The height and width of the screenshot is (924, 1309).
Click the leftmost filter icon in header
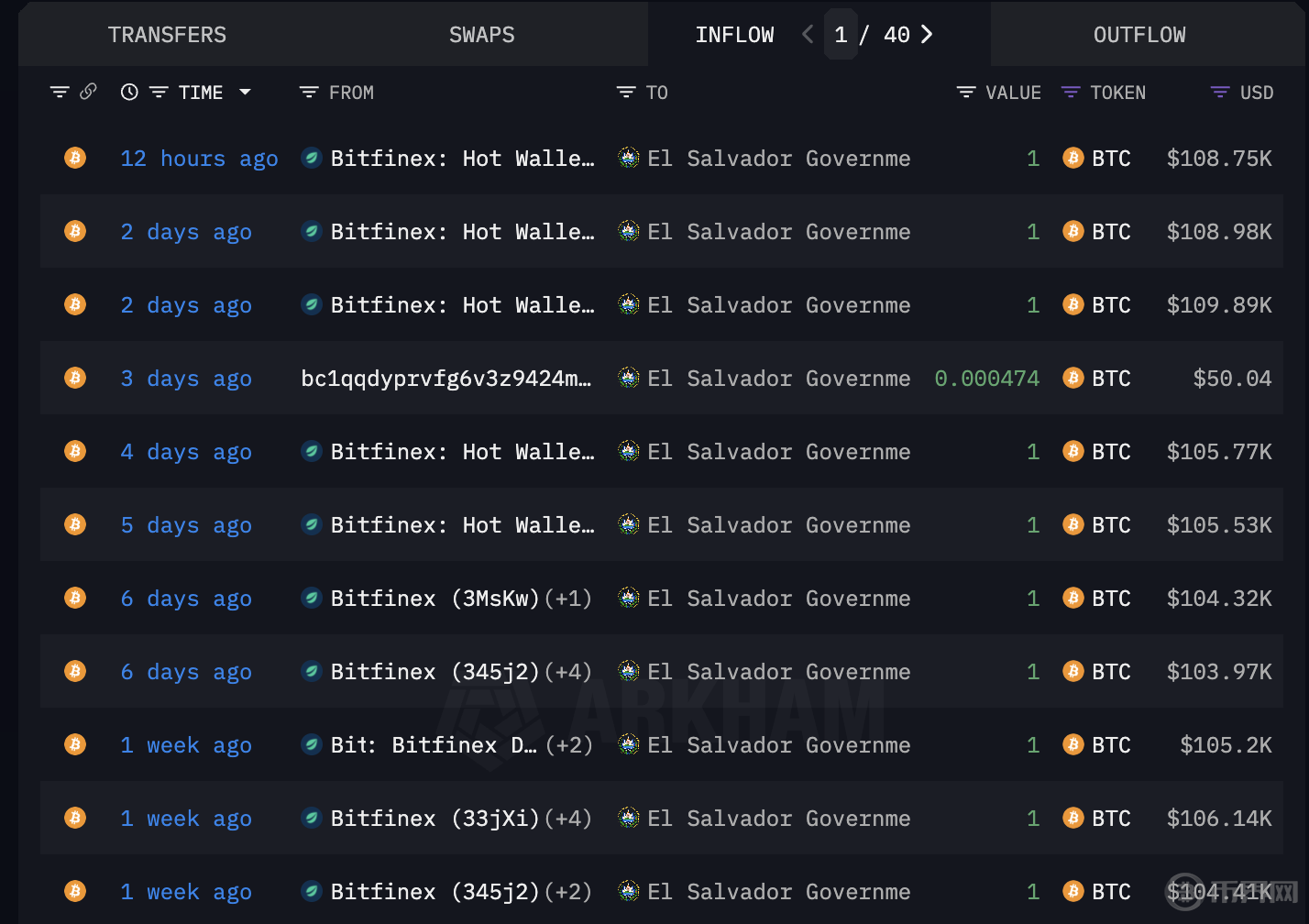[x=60, y=92]
